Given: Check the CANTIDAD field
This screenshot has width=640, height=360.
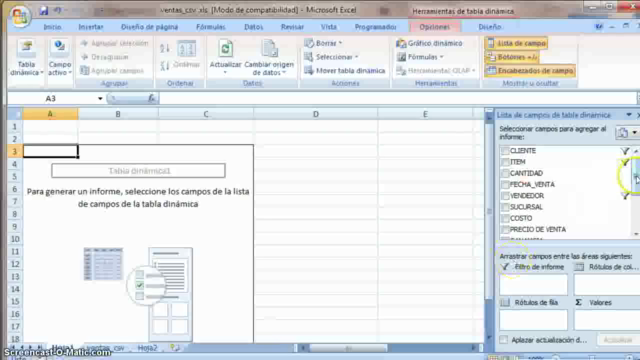Looking at the screenshot, I should click(505, 173).
